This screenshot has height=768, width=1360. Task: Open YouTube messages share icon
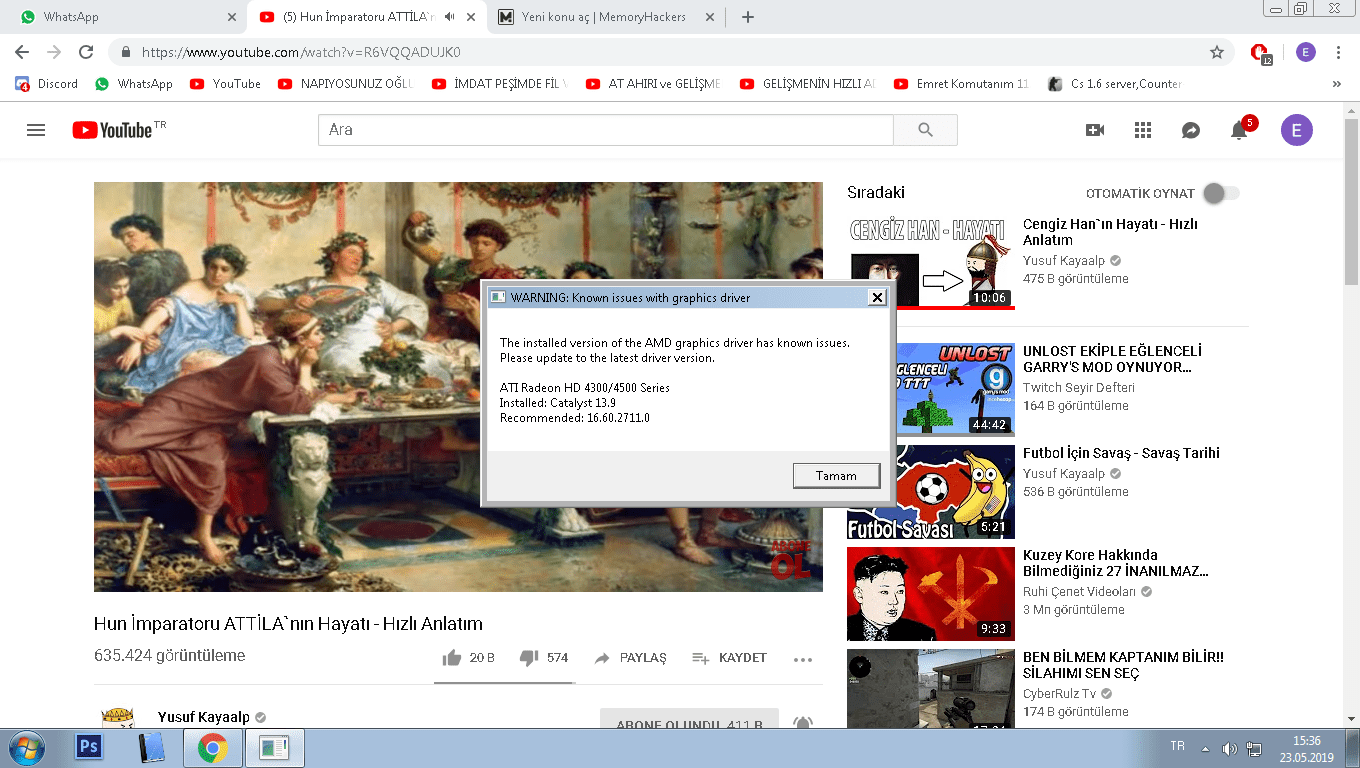1191,130
